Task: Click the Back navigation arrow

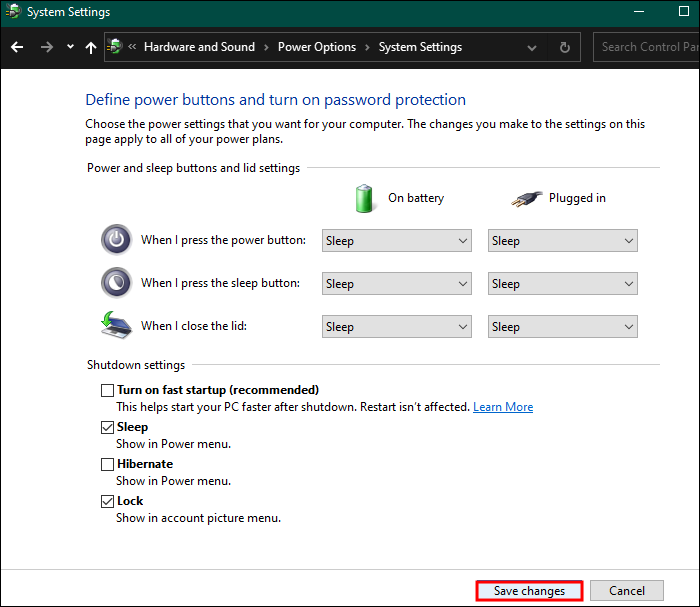Action: pyautogui.click(x=17, y=47)
